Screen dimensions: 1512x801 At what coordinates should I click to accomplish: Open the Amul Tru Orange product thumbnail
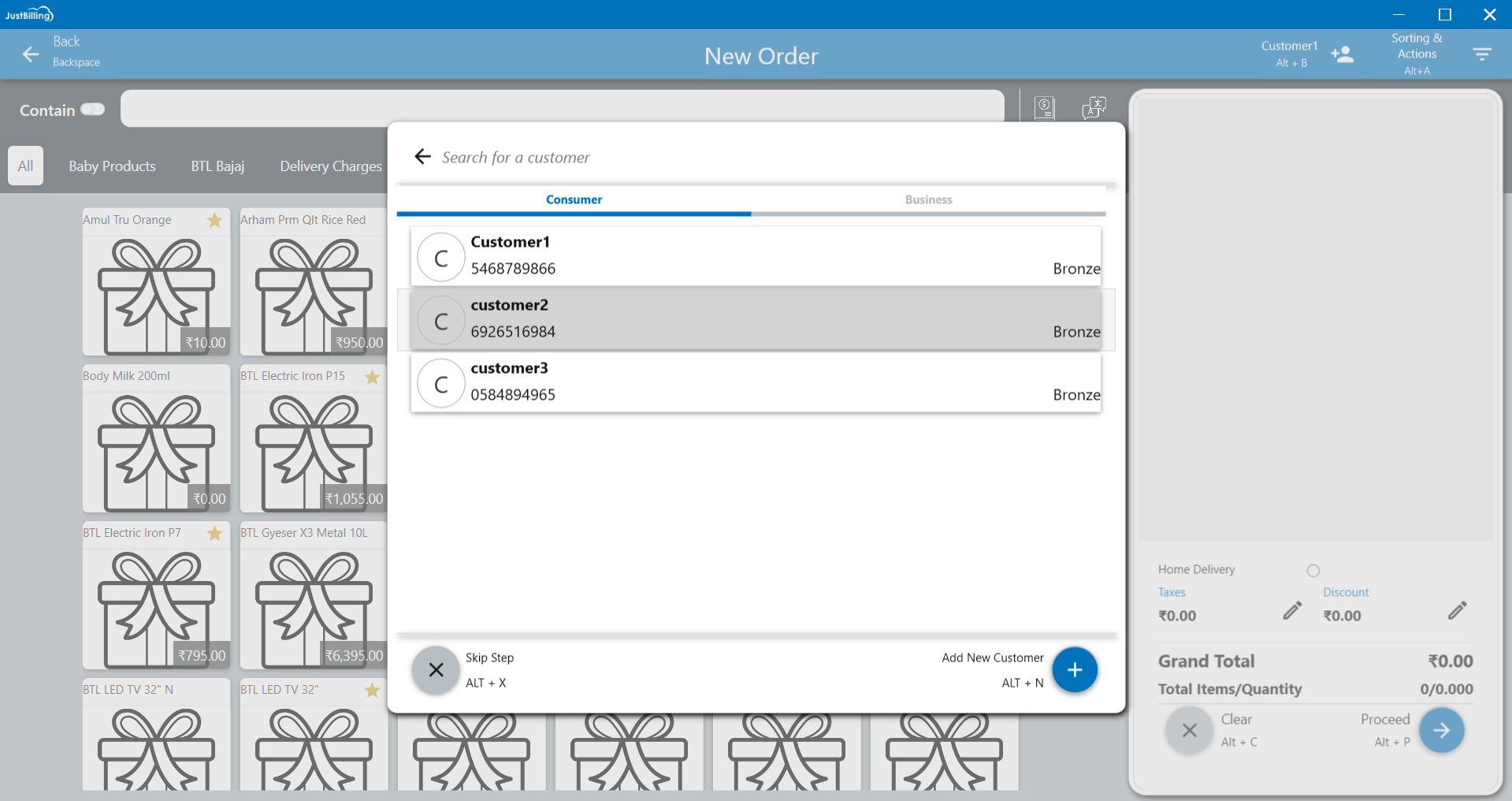[x=156, y=293]
